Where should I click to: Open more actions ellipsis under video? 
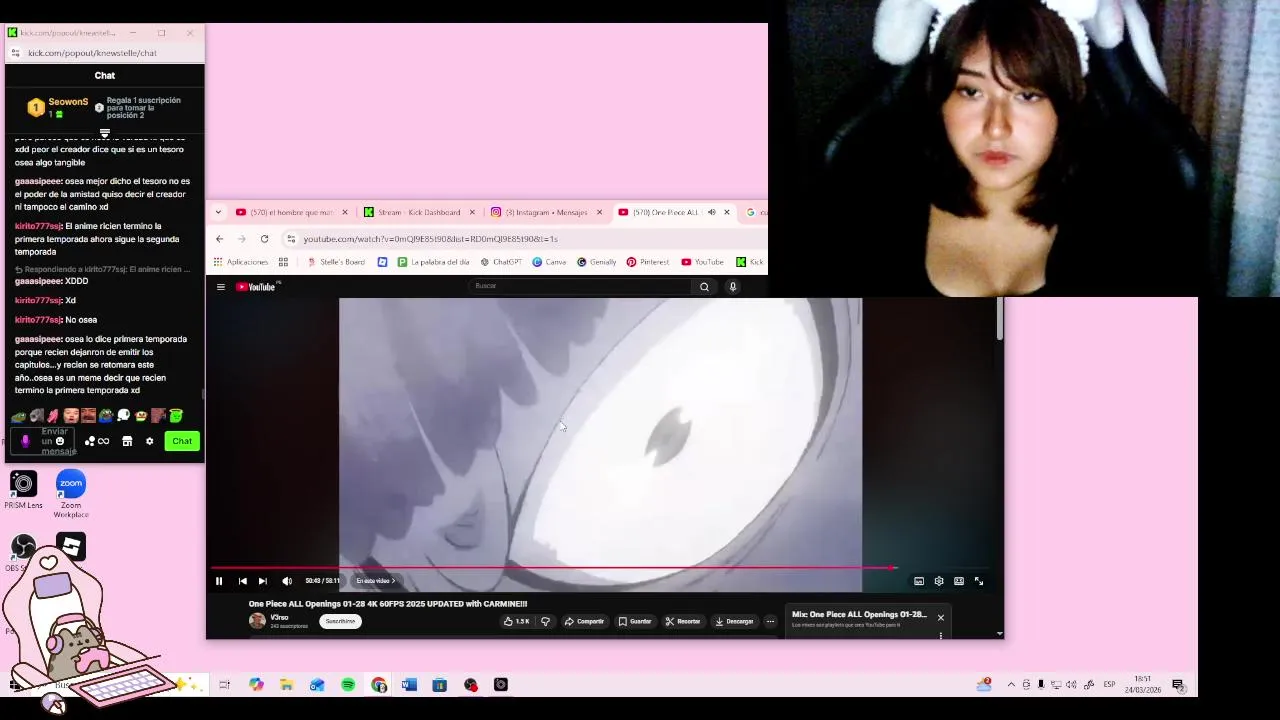pos(770,621)
